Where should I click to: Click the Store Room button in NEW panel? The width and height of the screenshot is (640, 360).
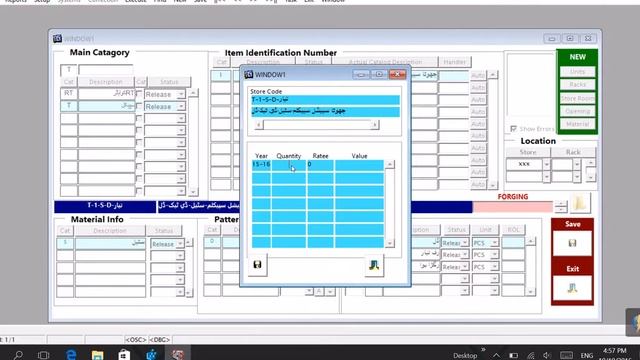coord(577,98)
